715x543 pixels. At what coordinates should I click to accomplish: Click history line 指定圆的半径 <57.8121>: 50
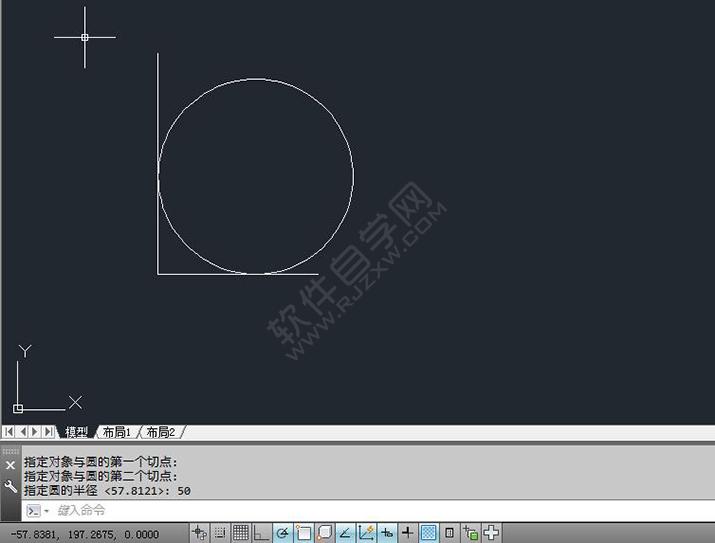tap(107, 491)
